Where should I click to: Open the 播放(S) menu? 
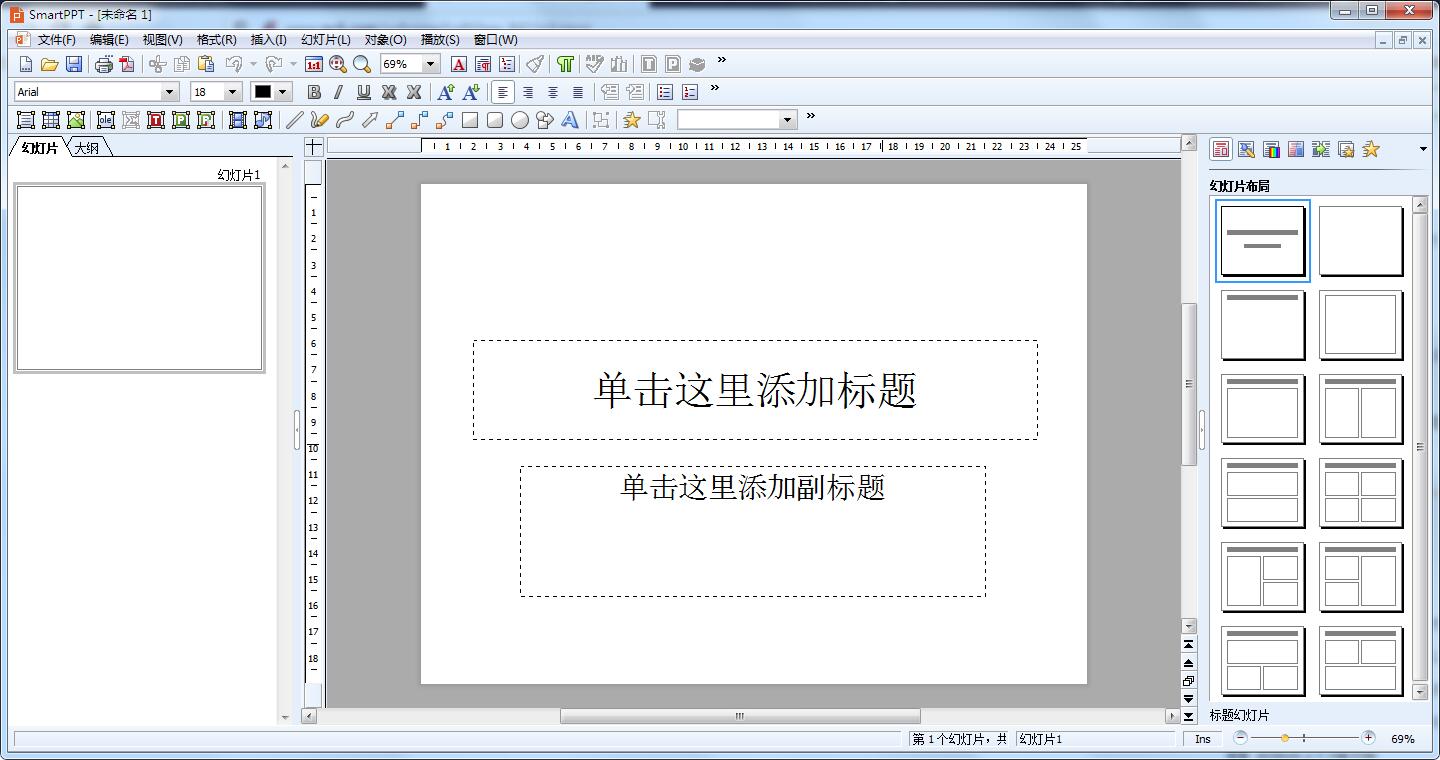[x=438, y=40]
